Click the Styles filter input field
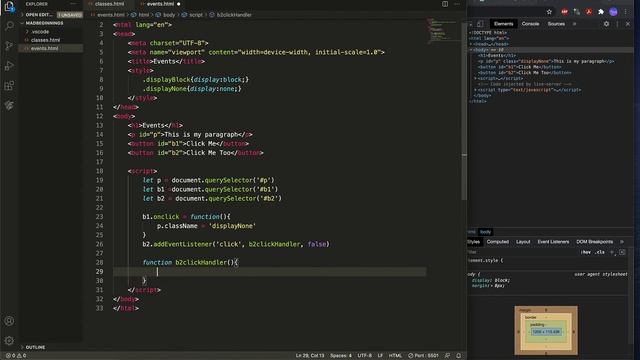 point(522,252)
